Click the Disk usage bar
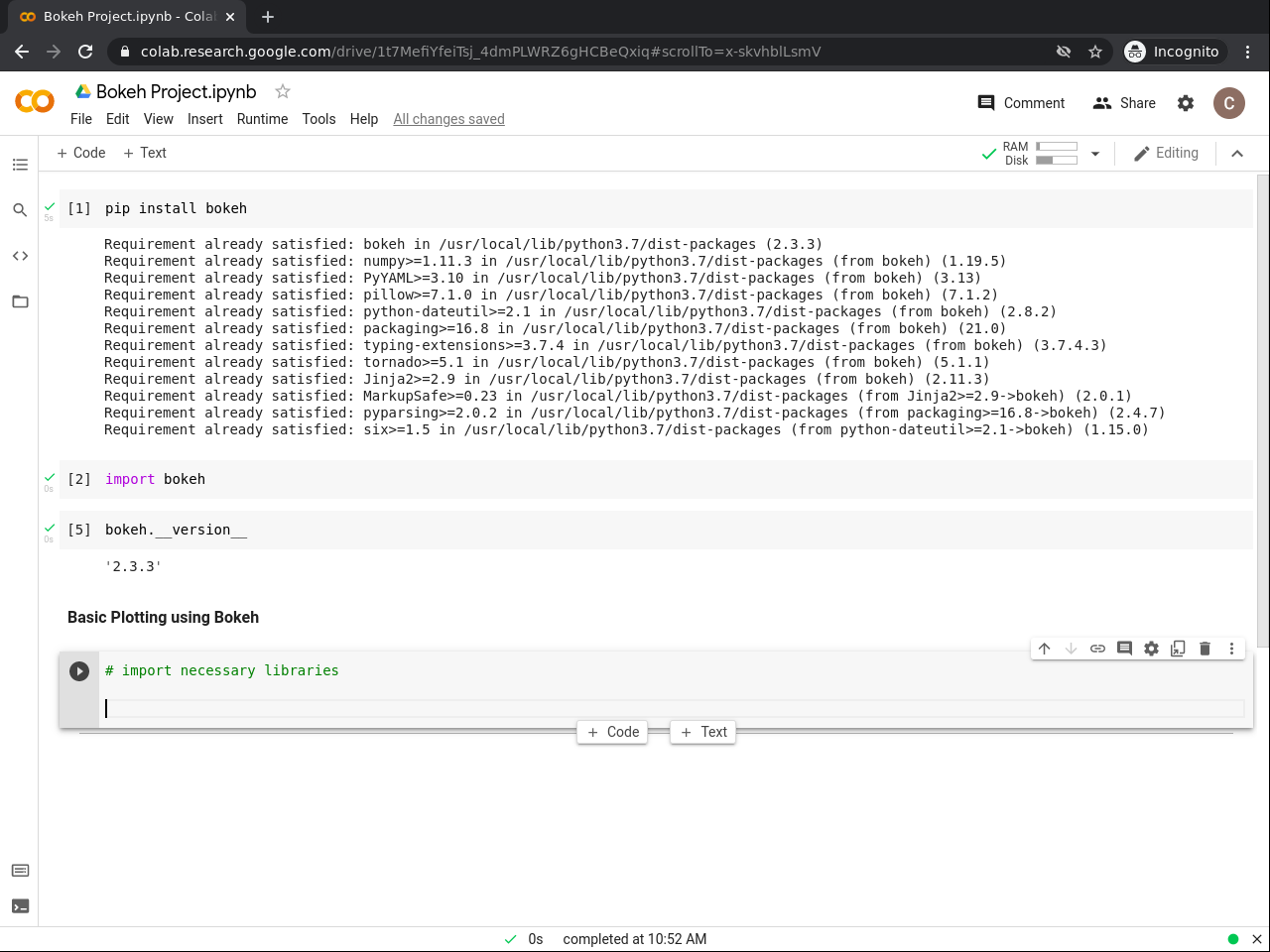This screenshot has height=952, width=1270. (1057, 160)
